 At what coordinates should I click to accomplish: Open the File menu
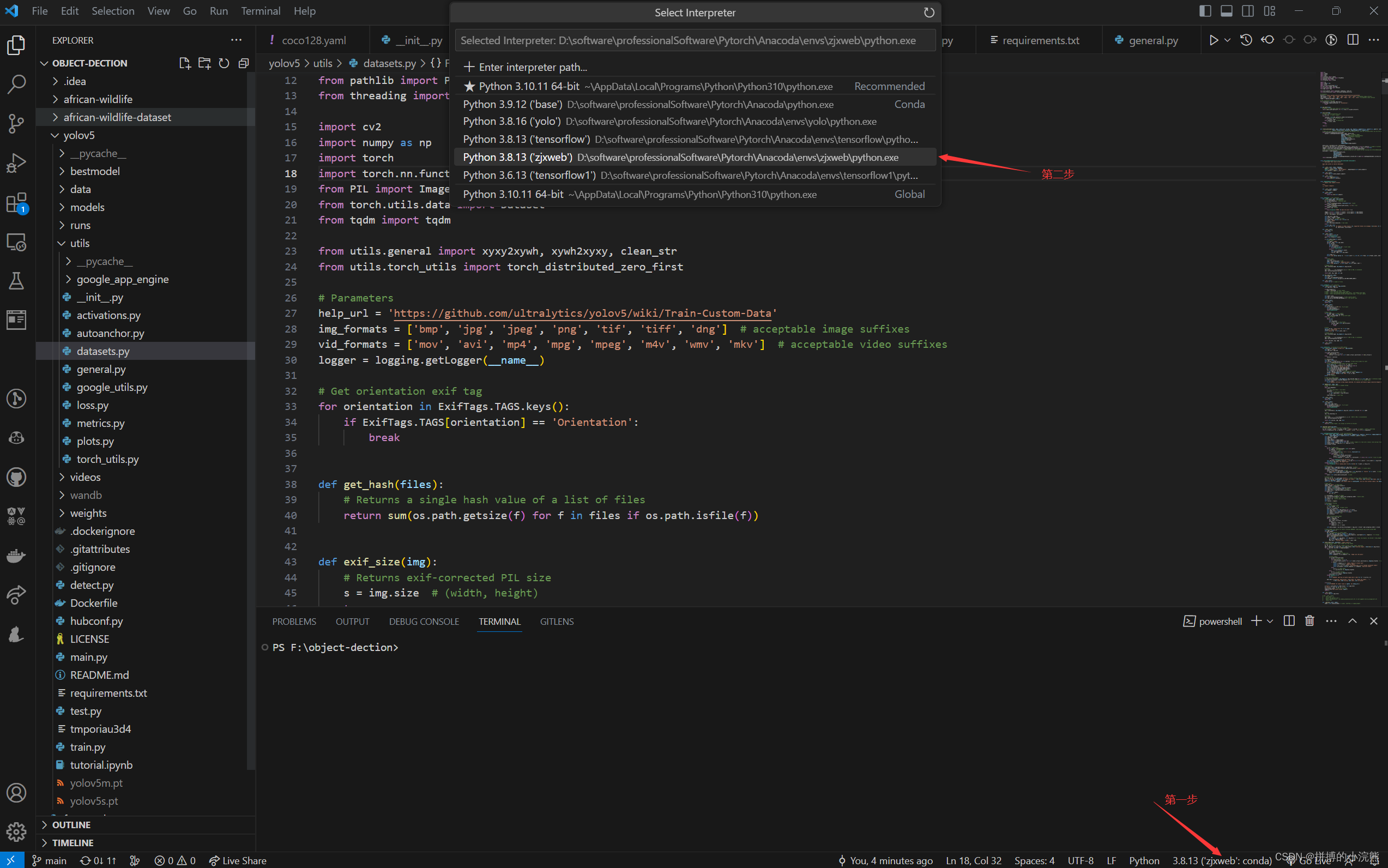(40, 11)
